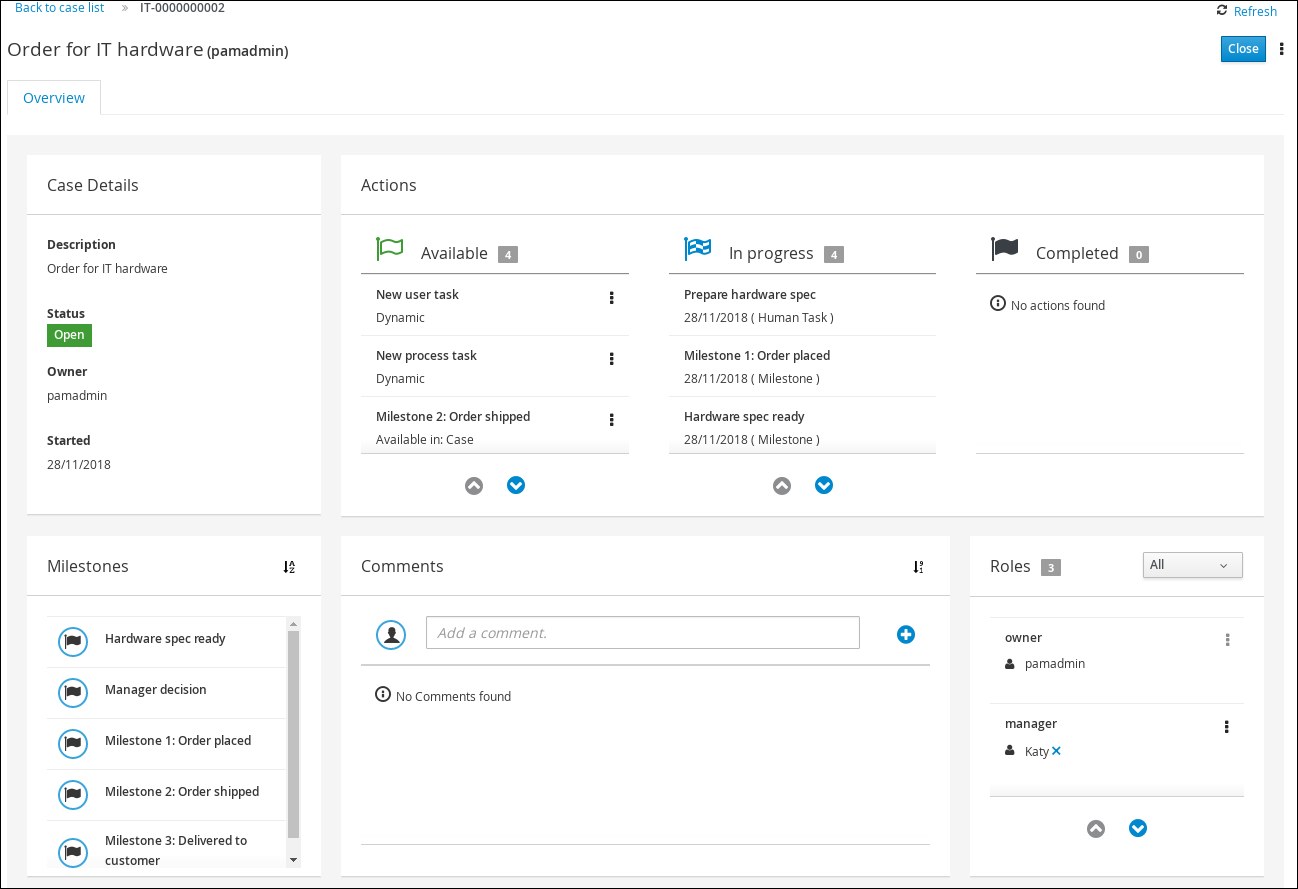The image size is (1298, 889).
Task: Toggle Comments sort order icon
Action: [x=918, y=567]
